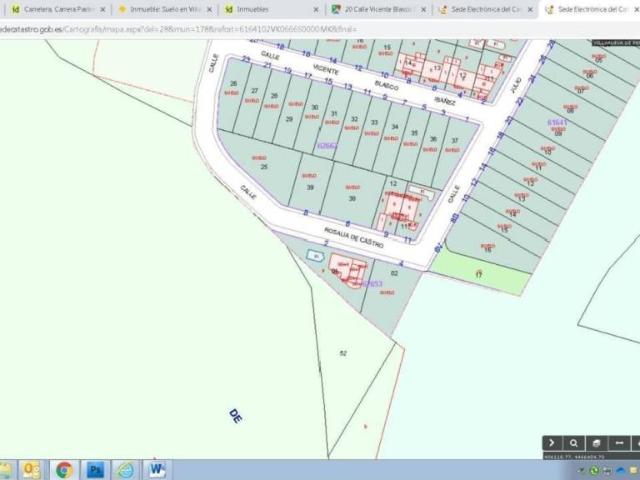Close the Inmuebles tab
The width and height of the screenshot is (640, 480).
[317, 9]
